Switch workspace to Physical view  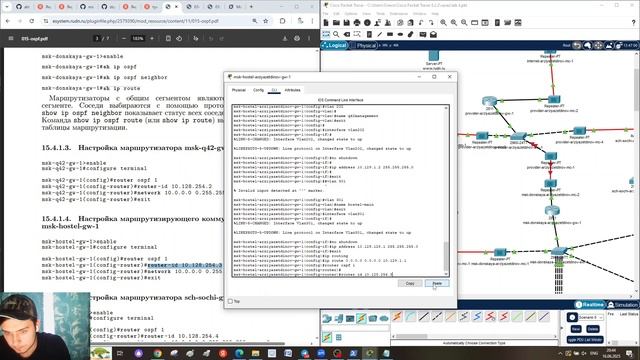pyautogui.click(x=363, y=45)
